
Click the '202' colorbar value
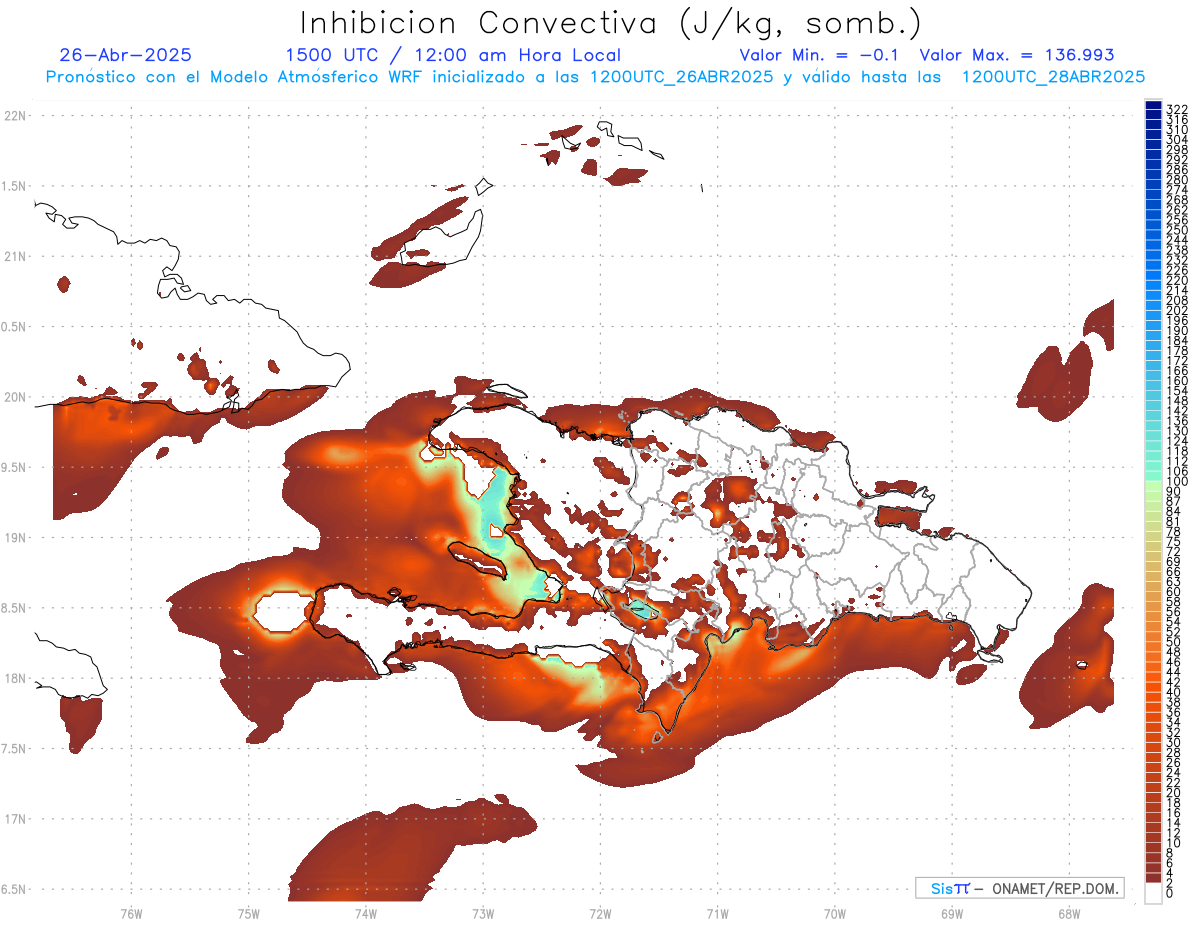pos(1176,309)
